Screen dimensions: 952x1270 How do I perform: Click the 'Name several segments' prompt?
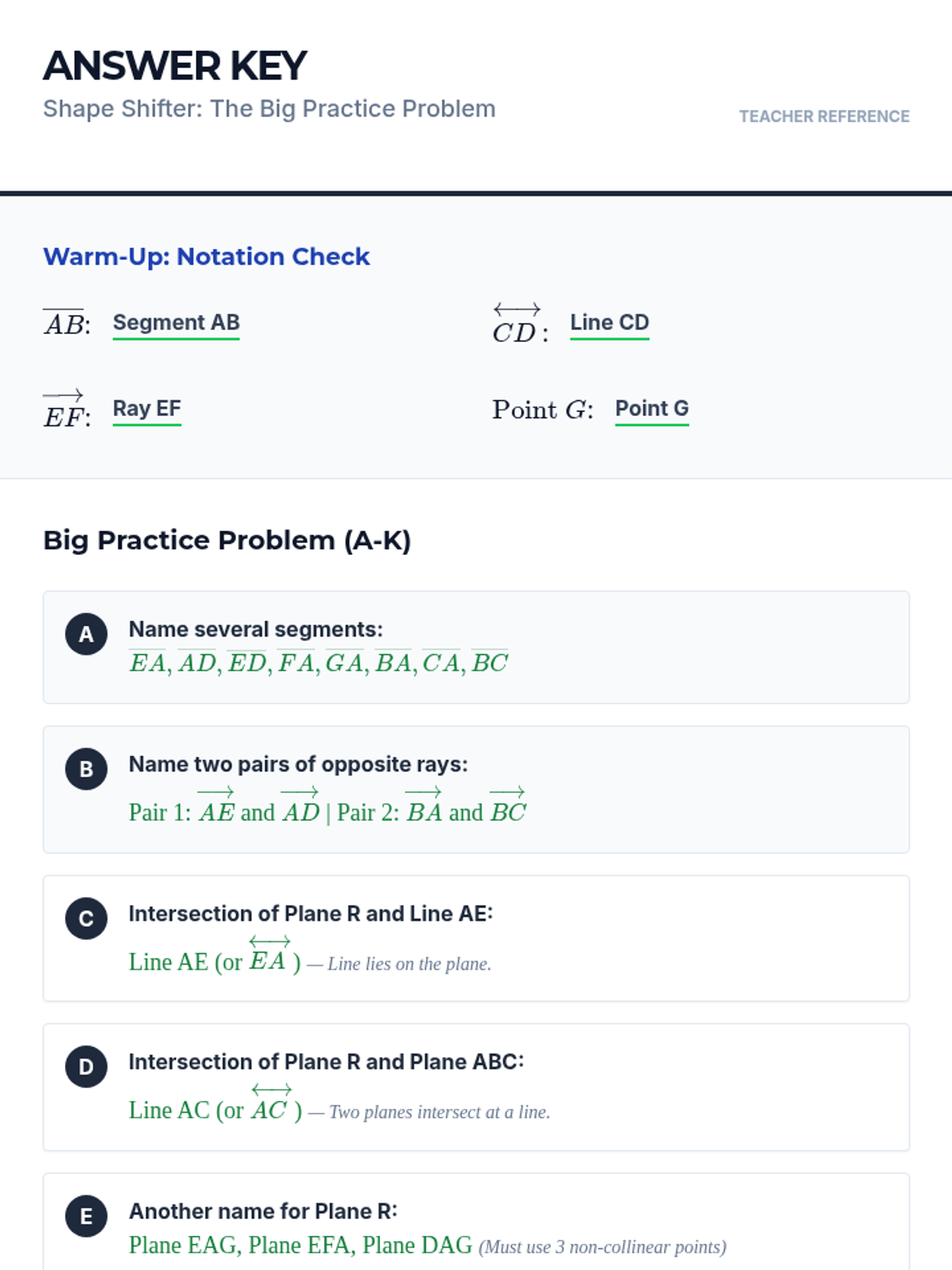(255, 629)
